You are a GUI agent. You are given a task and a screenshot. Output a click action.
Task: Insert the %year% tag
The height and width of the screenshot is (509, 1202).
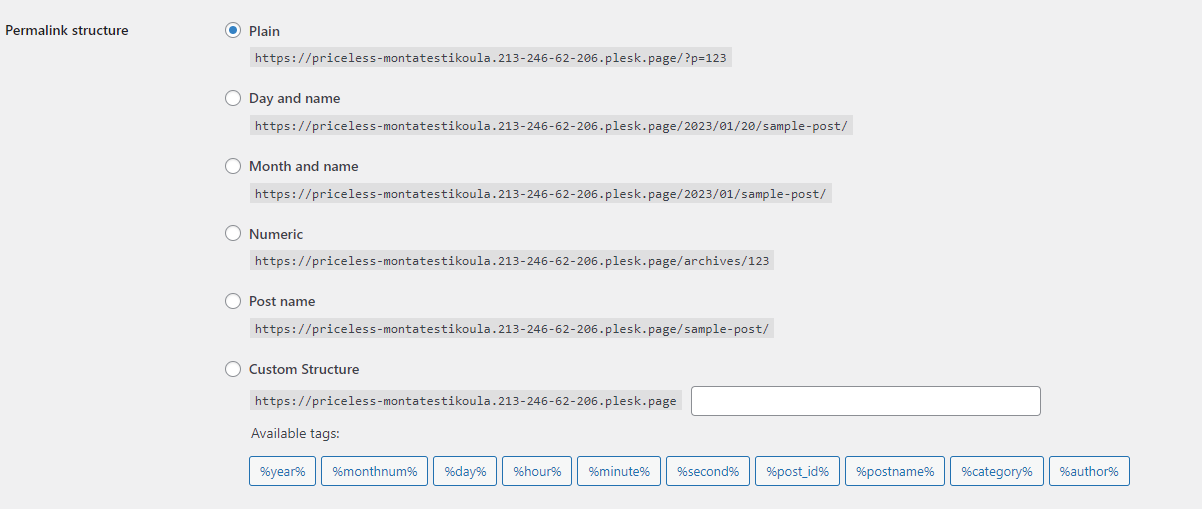pos(283,471)
